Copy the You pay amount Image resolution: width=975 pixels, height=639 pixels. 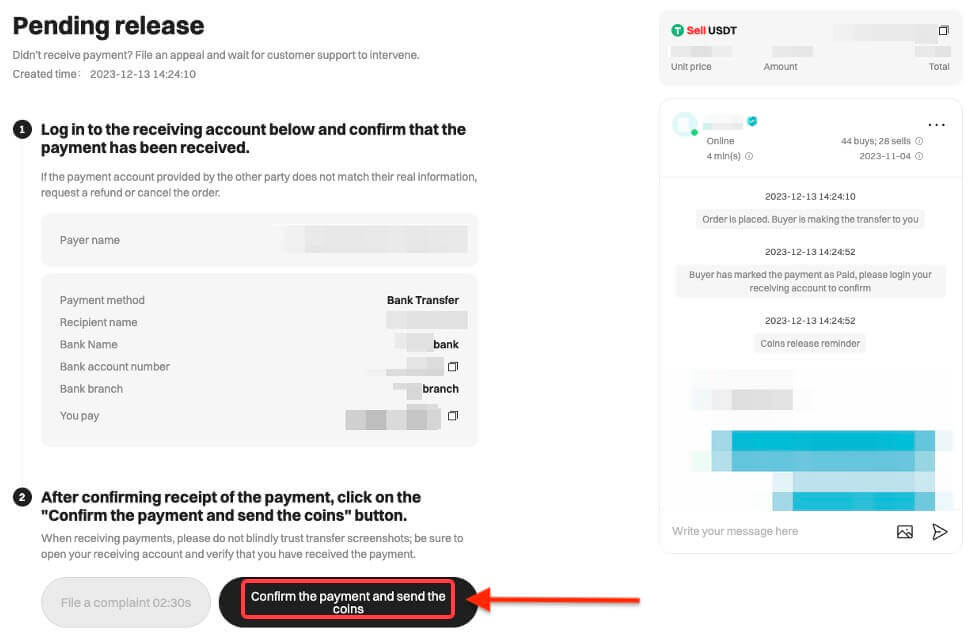[x=453, y=415]
